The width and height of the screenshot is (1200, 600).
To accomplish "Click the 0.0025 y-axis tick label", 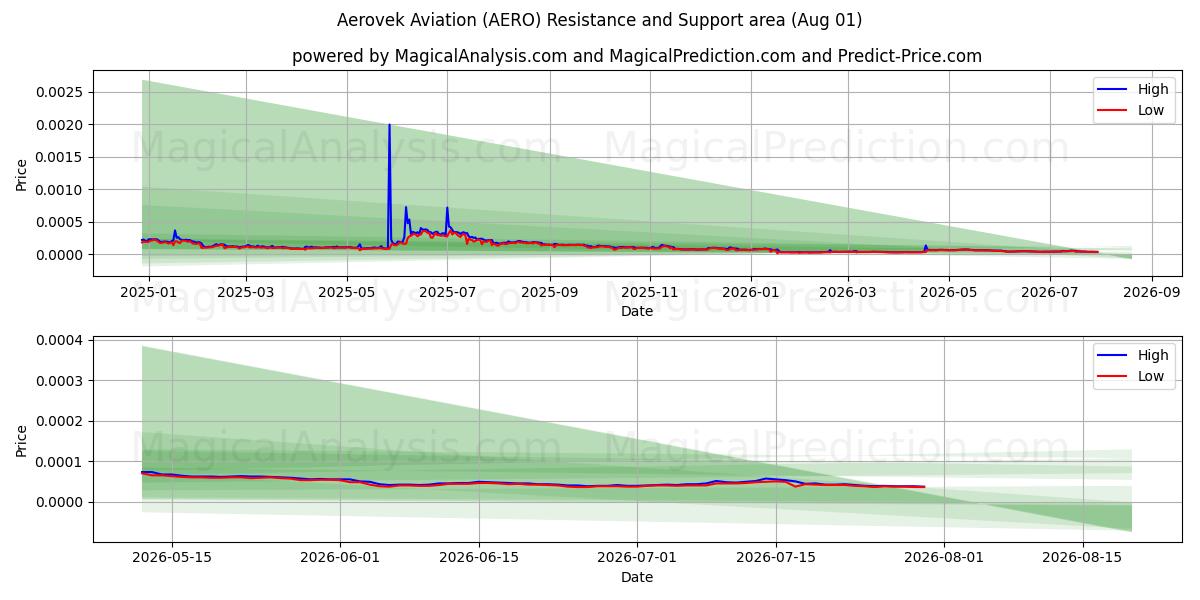I will (58, 92).
